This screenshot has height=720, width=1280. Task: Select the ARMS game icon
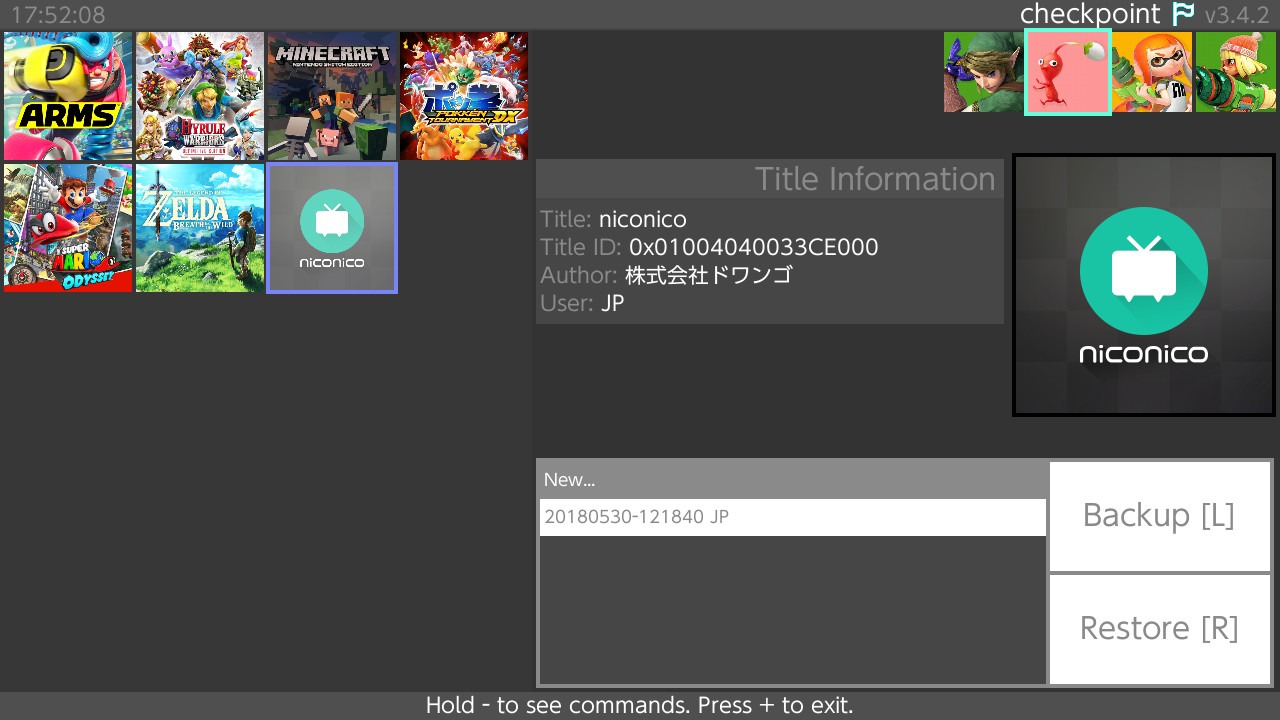point(68,96)
